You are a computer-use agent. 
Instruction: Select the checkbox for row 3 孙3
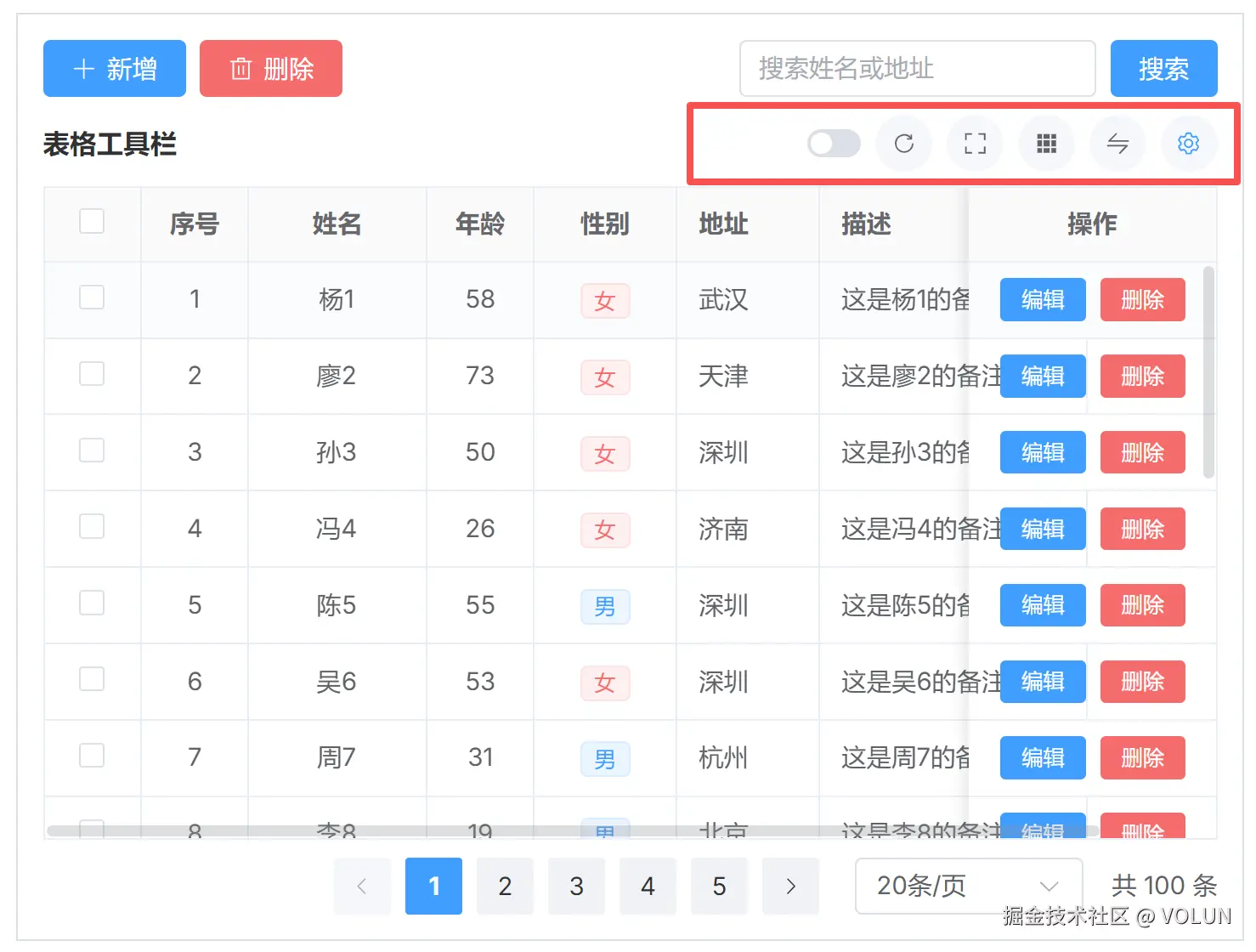92,450
